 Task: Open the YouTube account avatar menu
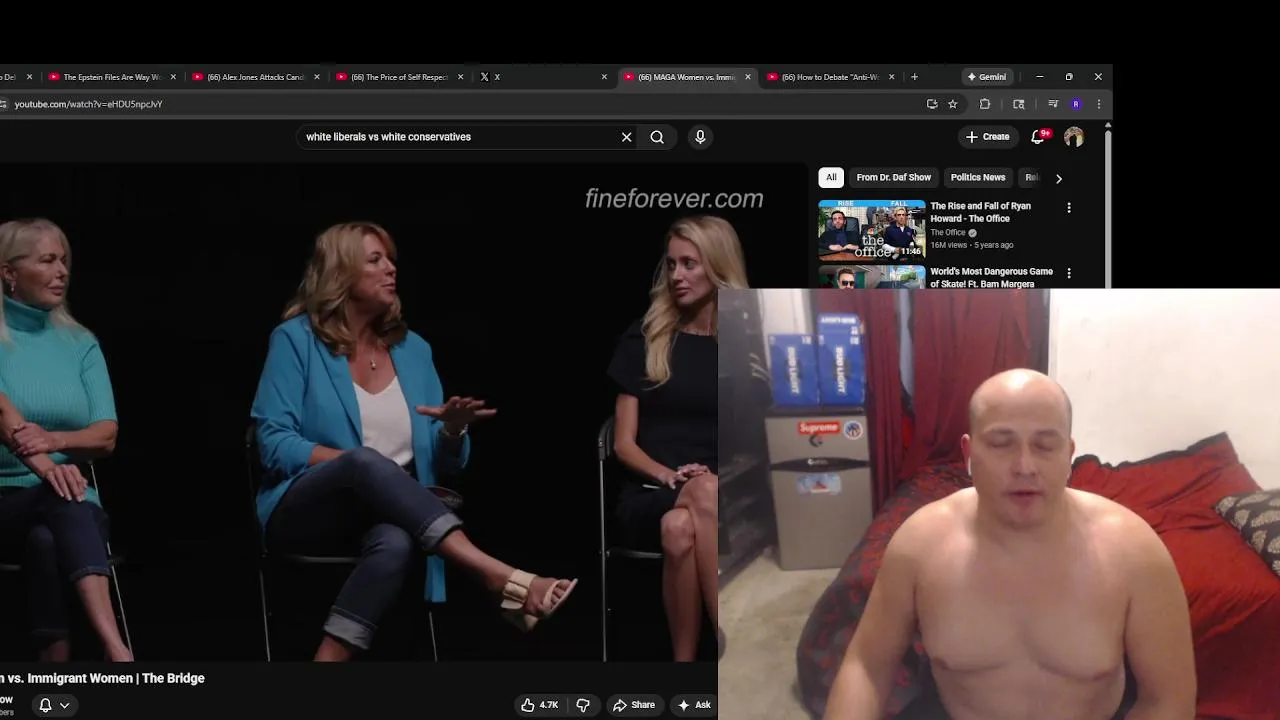coord(1074,137)
